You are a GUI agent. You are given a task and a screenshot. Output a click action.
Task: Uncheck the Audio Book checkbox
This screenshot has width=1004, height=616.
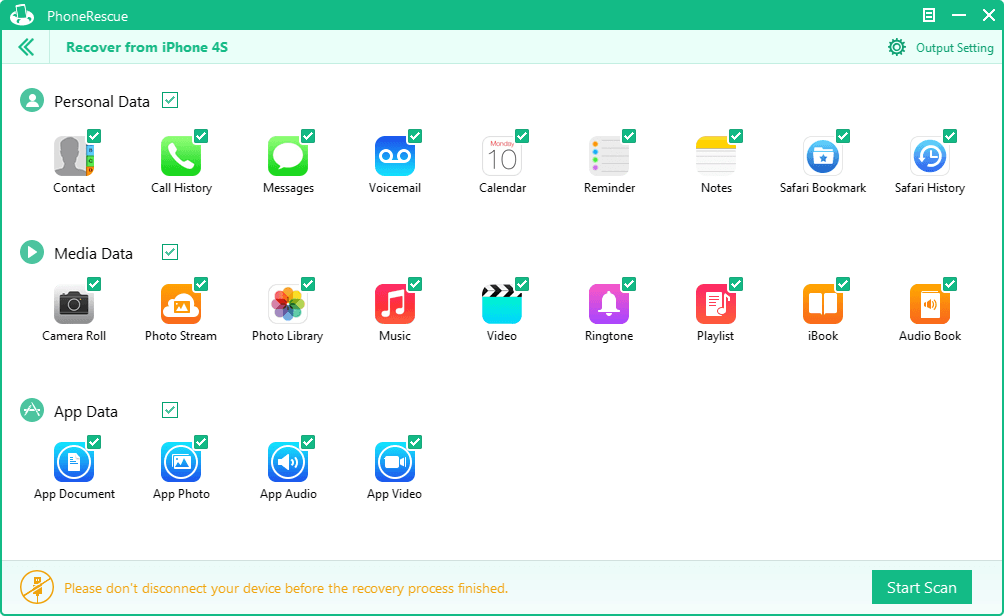950,284
